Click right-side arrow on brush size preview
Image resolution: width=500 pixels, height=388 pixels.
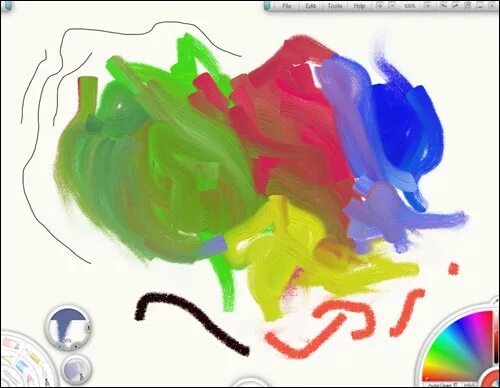click(x=88, y=327)
